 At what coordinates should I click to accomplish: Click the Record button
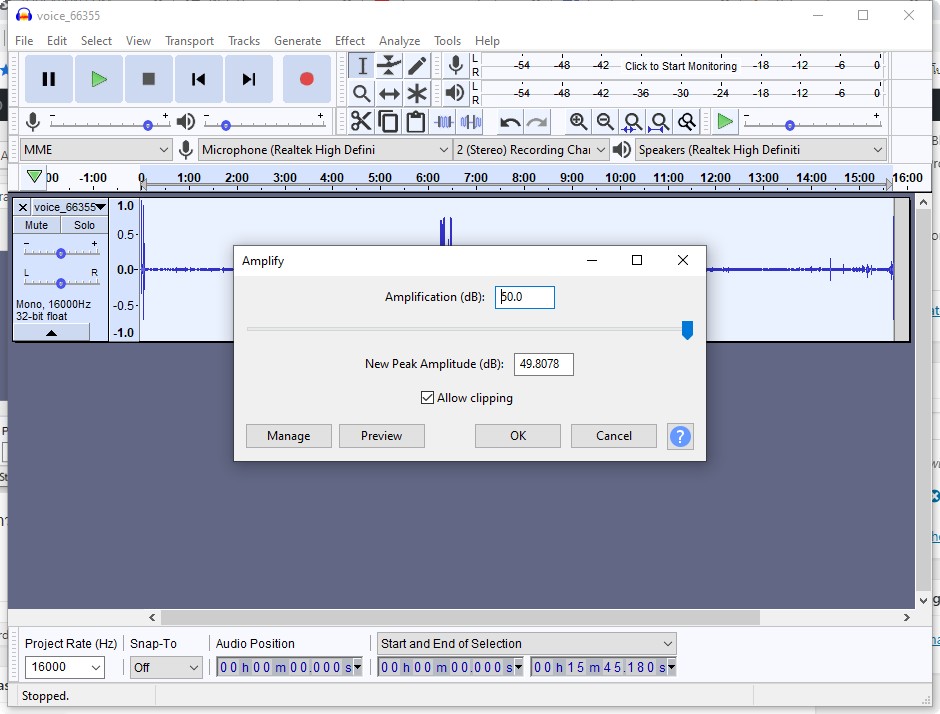[307, 79]
